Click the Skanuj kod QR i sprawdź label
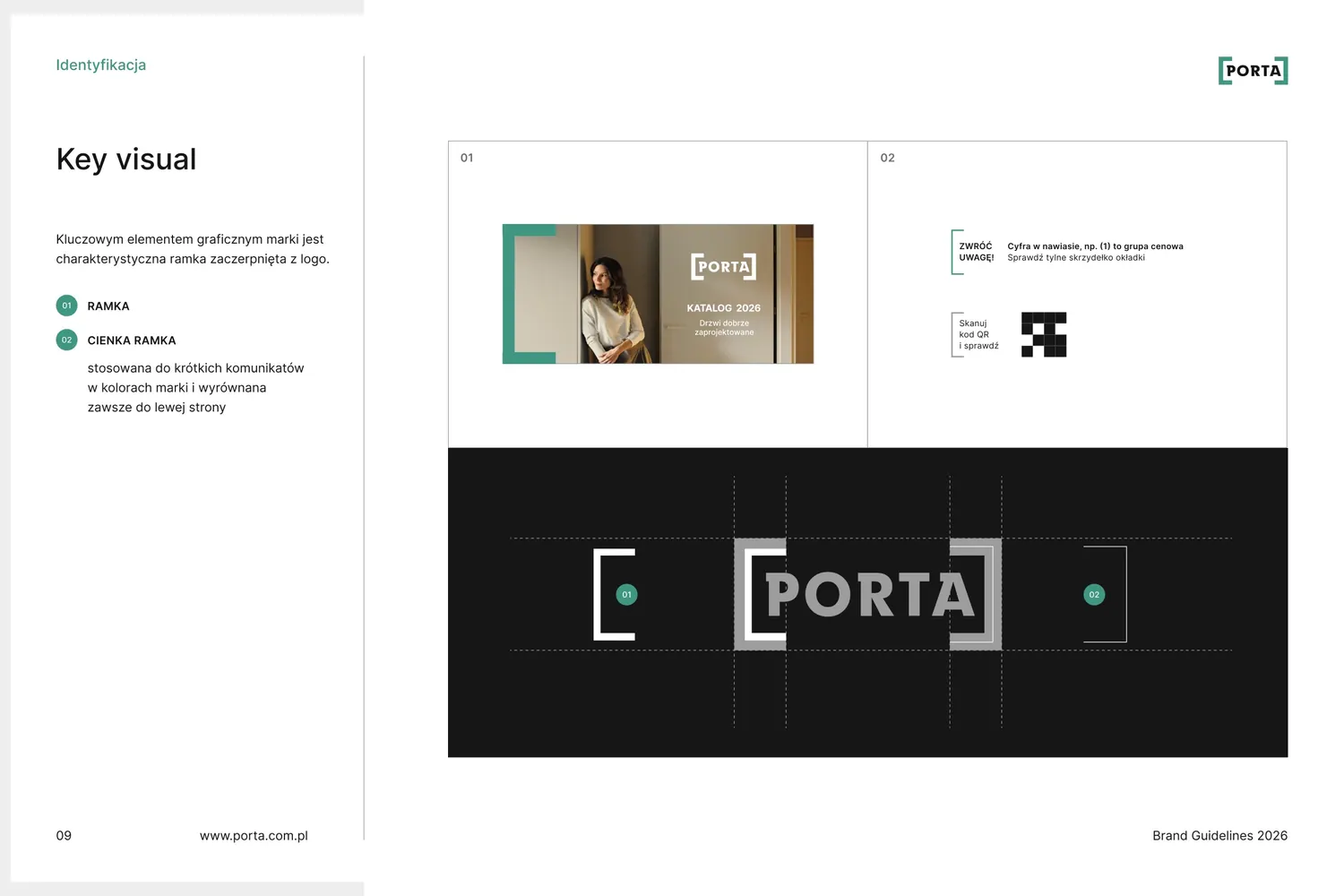This screenshot has width=1344, height=896. 976,334
